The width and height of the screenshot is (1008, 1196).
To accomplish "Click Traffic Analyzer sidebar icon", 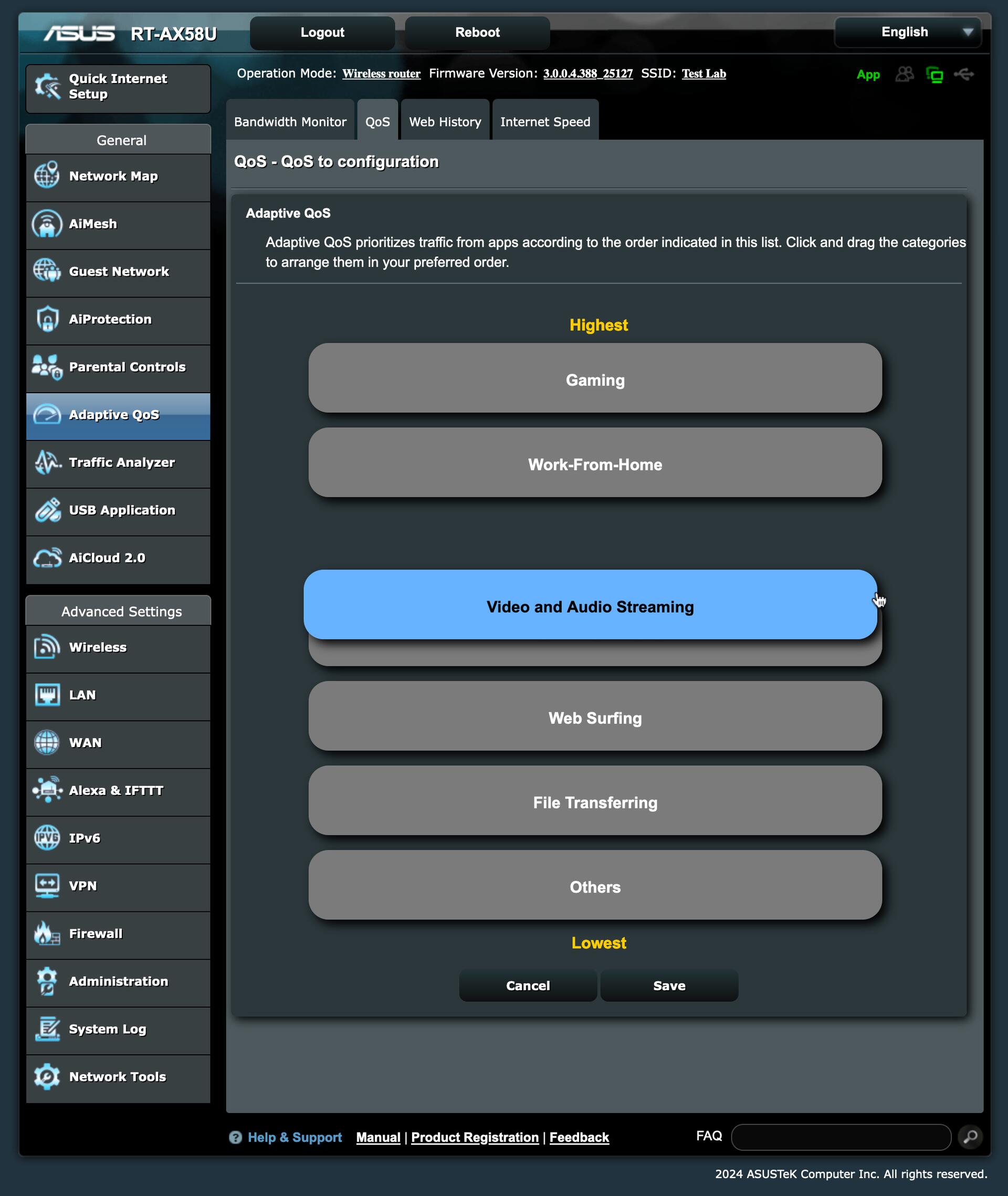I will pyautogui.click(x=48, y=462).
